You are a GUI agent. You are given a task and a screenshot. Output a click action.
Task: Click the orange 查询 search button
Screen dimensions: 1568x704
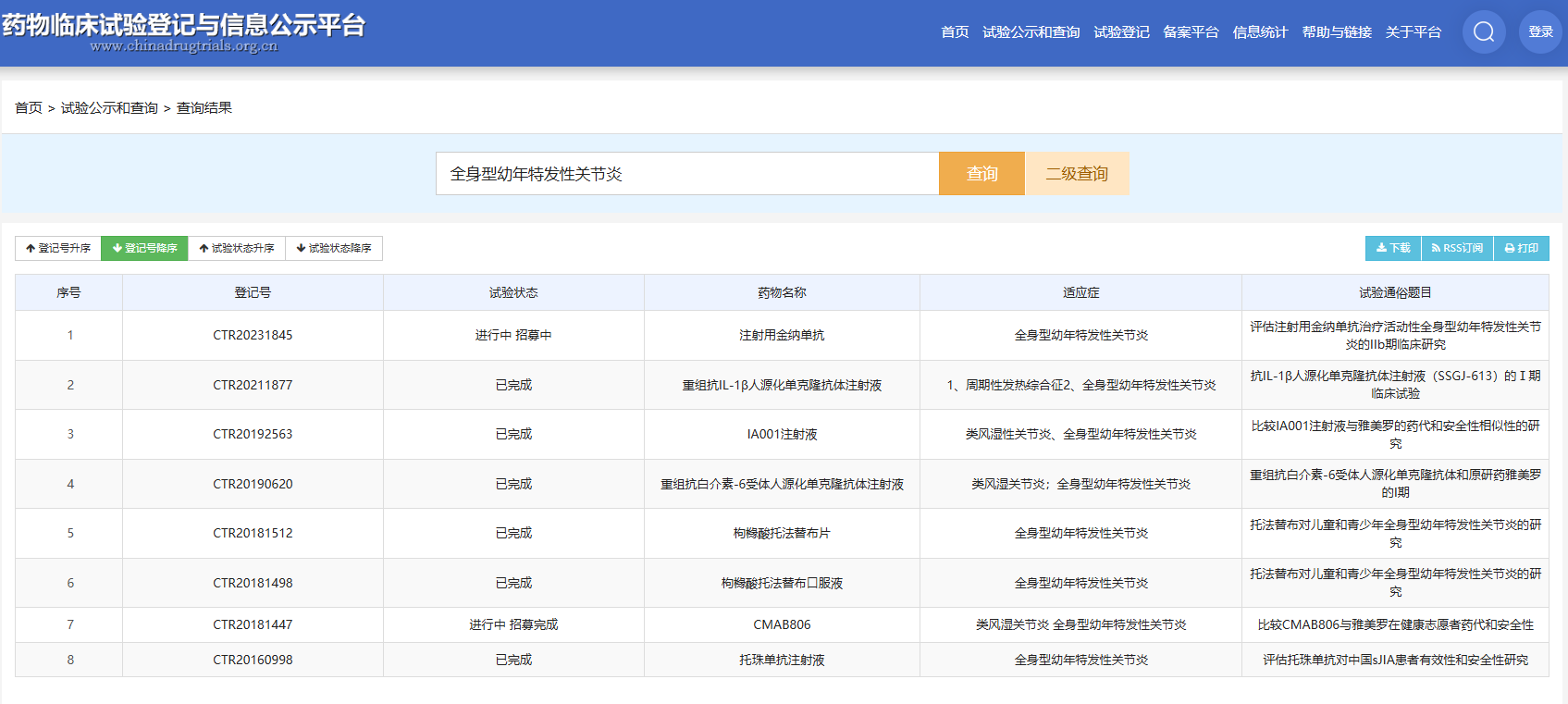click(x=982, y=174)
